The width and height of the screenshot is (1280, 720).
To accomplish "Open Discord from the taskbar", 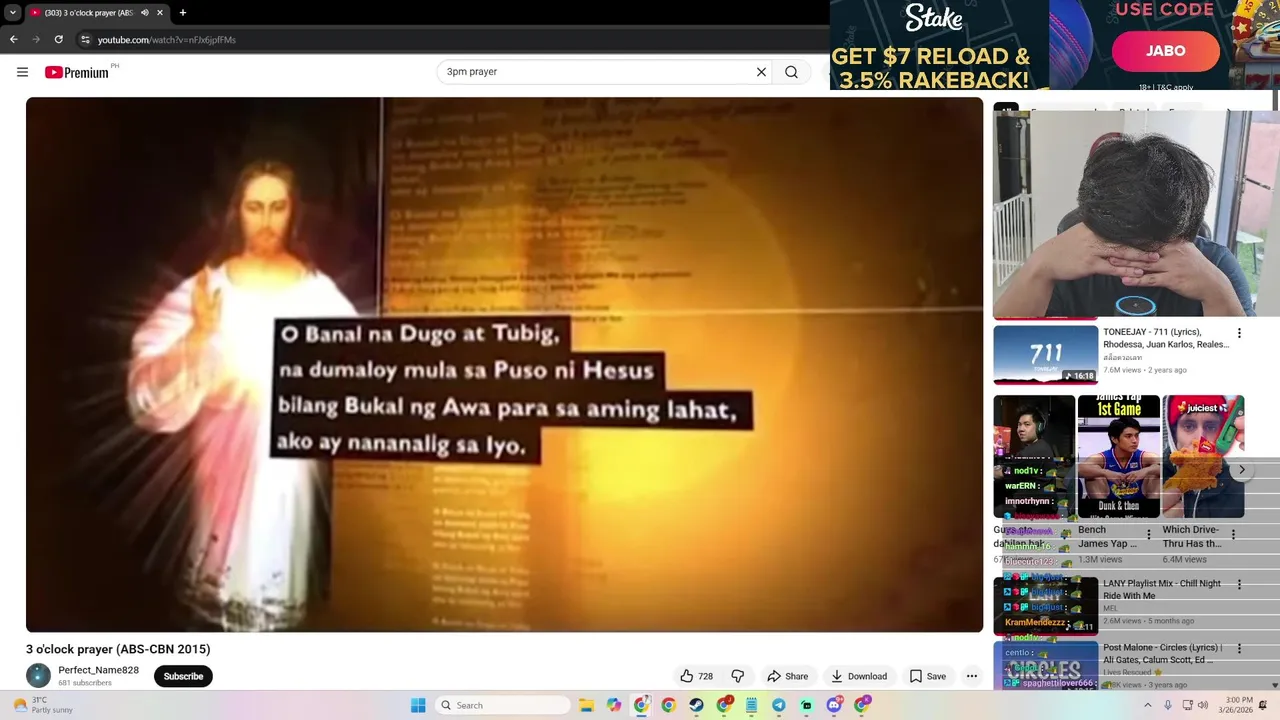I will pyautogui.click(x=834, y=705).
